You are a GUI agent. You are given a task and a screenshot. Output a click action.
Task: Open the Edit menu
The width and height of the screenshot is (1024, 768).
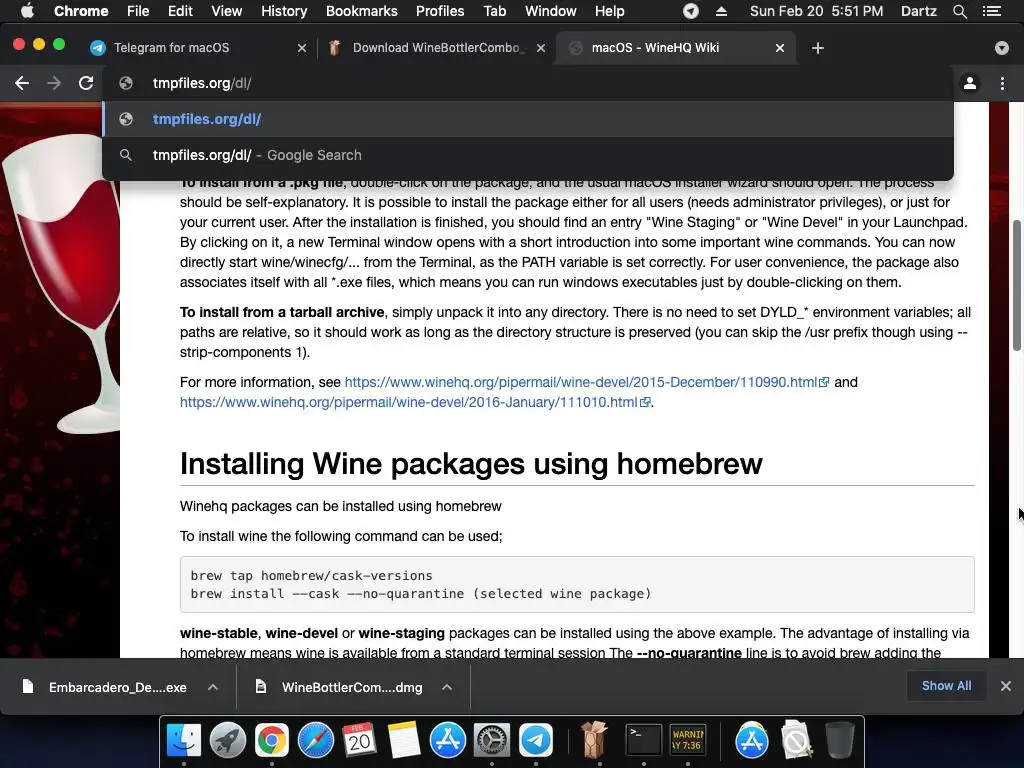180,11
